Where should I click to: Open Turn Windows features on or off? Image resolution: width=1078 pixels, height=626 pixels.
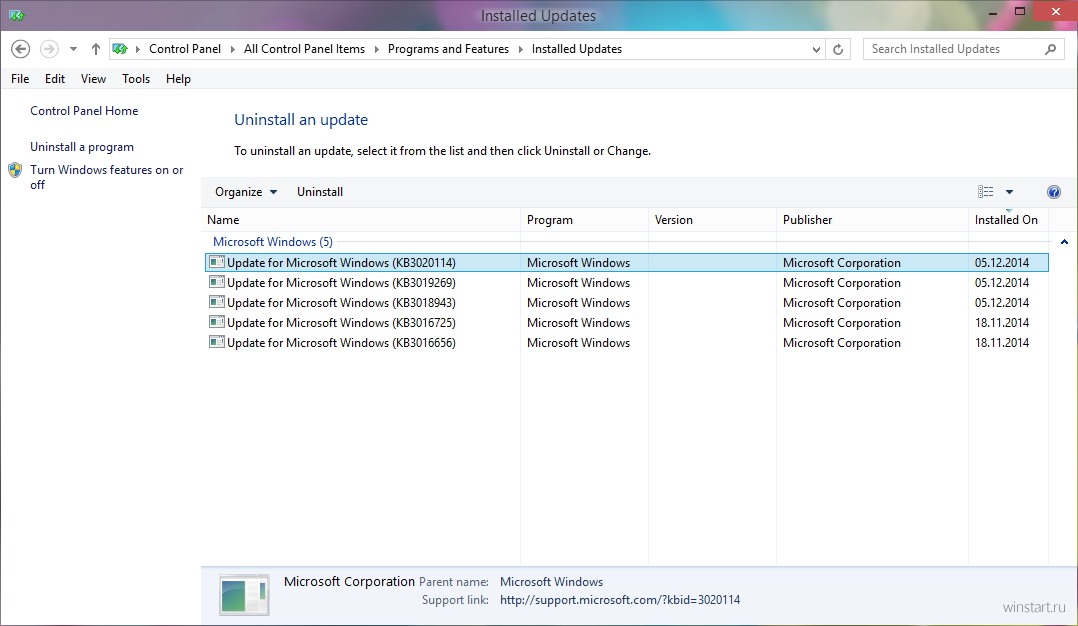(107, 177)
